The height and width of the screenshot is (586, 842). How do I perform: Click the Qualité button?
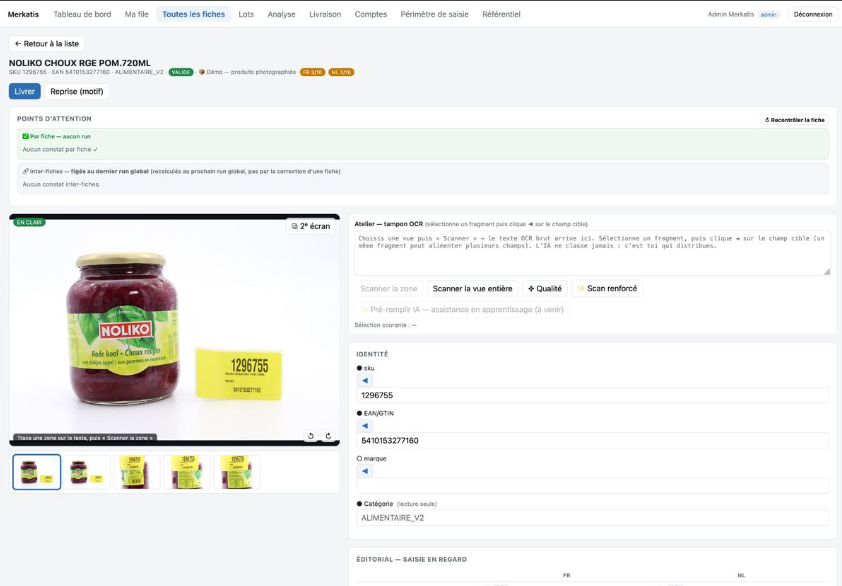(x=545, y=288)
